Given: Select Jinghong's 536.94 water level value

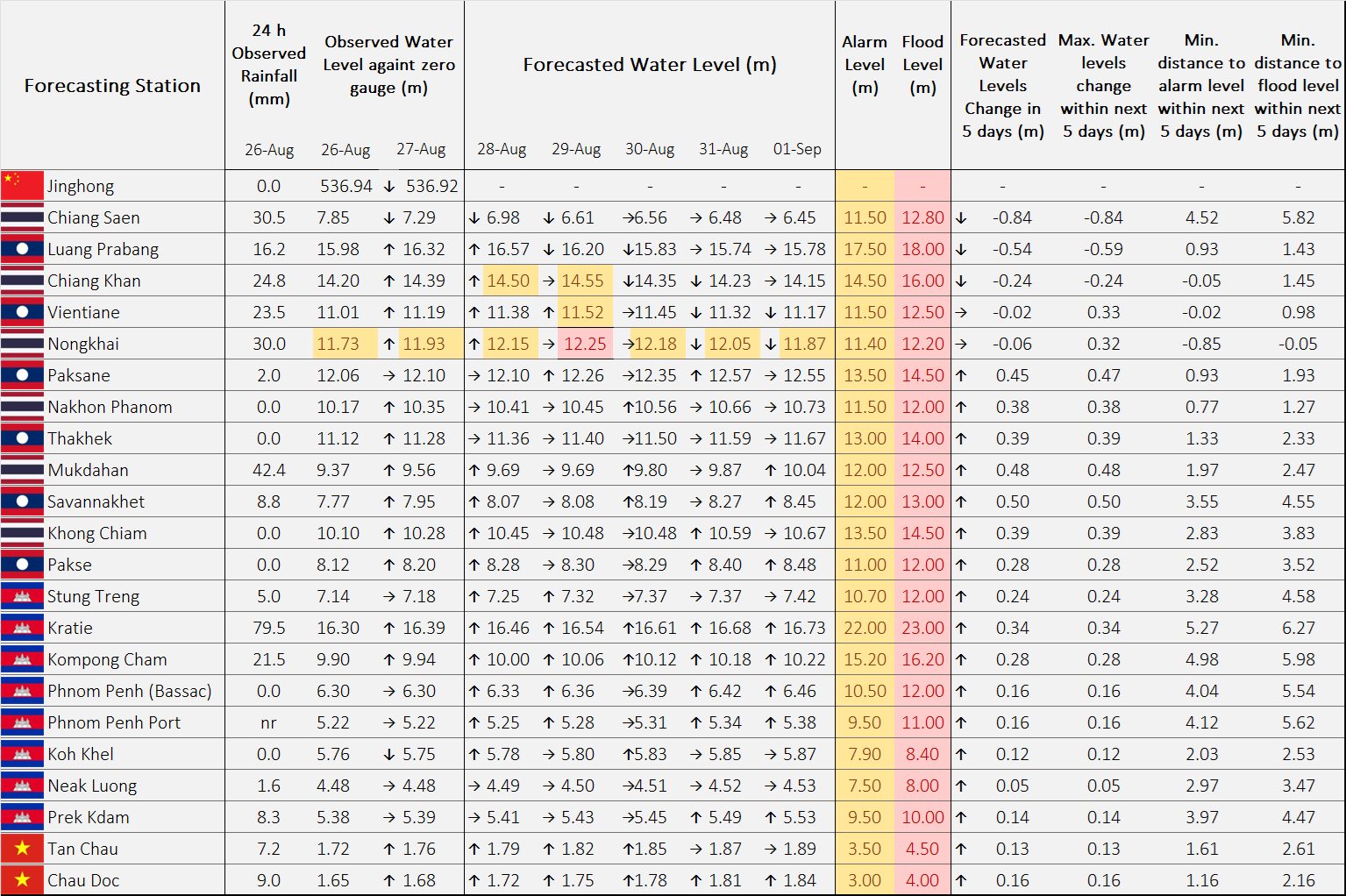Looking at the screenshot, I should 345,186.
